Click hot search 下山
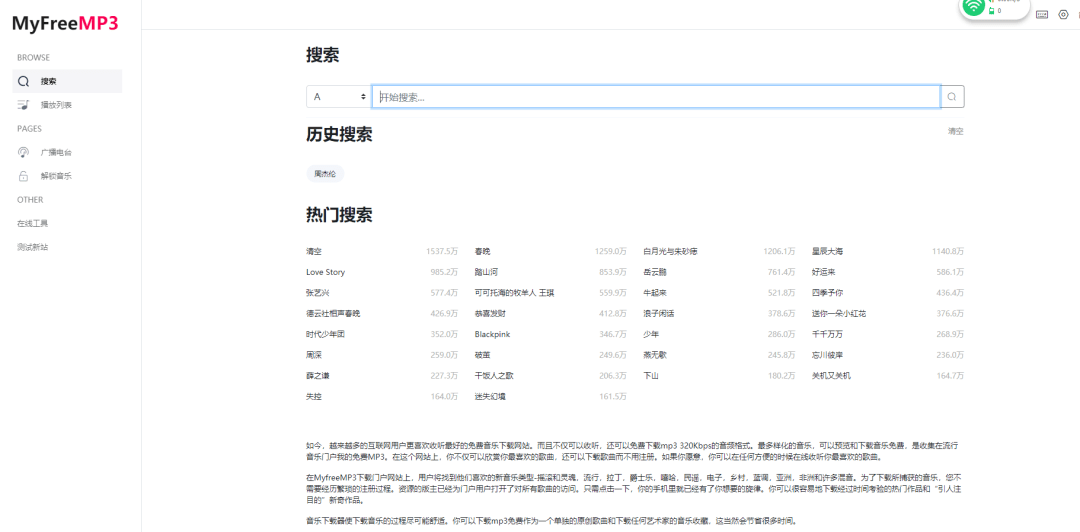The width and height of the screenshot is (1080, 532). 651,376
